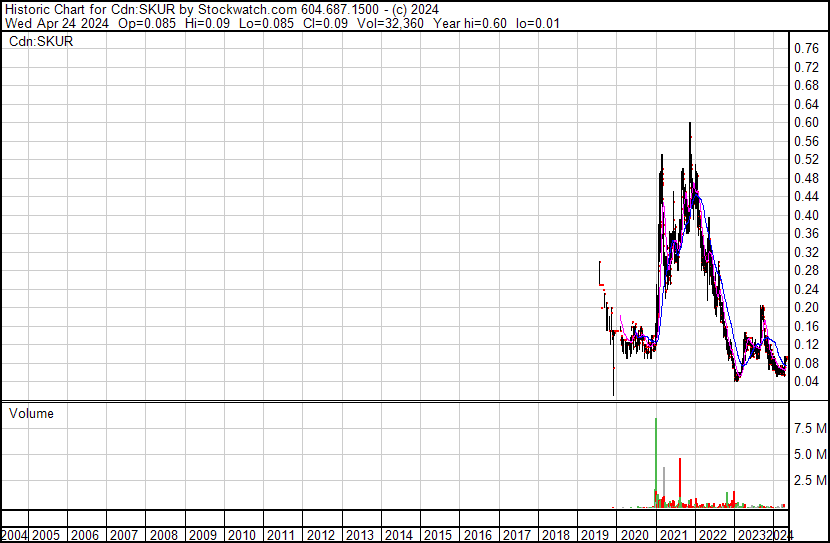This screenshot has height=543, width=830.
Task: Select the 2011 year label on the time axis
Action: pyautogui.click(x=281, y=535)
